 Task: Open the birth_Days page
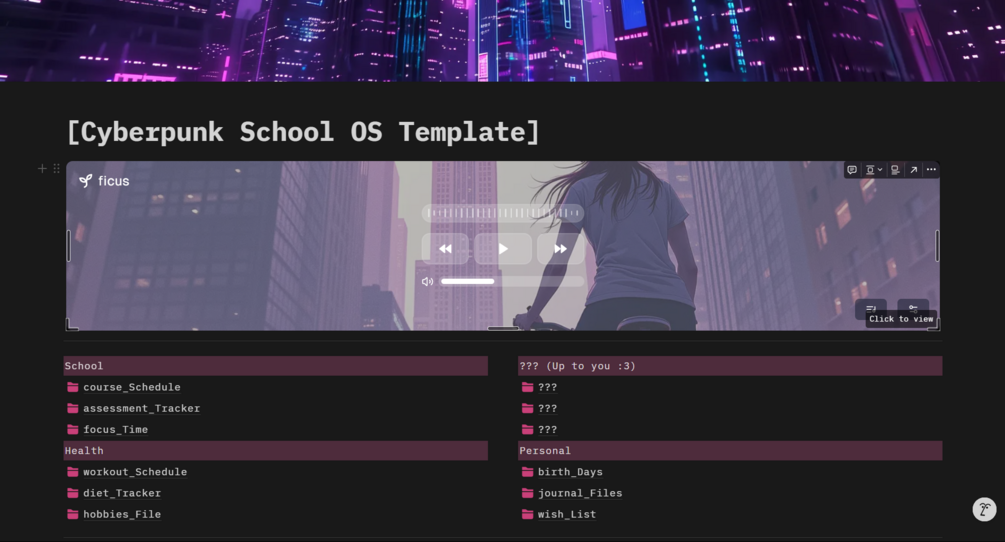tap(570, 472)
